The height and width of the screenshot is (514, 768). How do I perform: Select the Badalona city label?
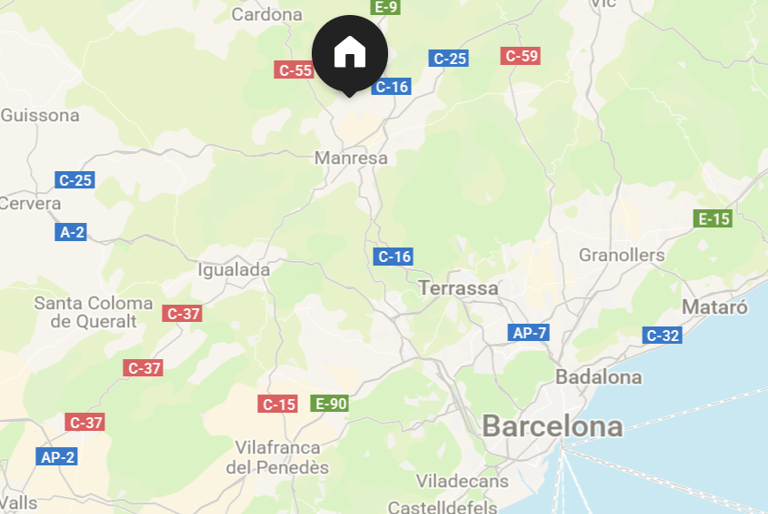[599, 377]
